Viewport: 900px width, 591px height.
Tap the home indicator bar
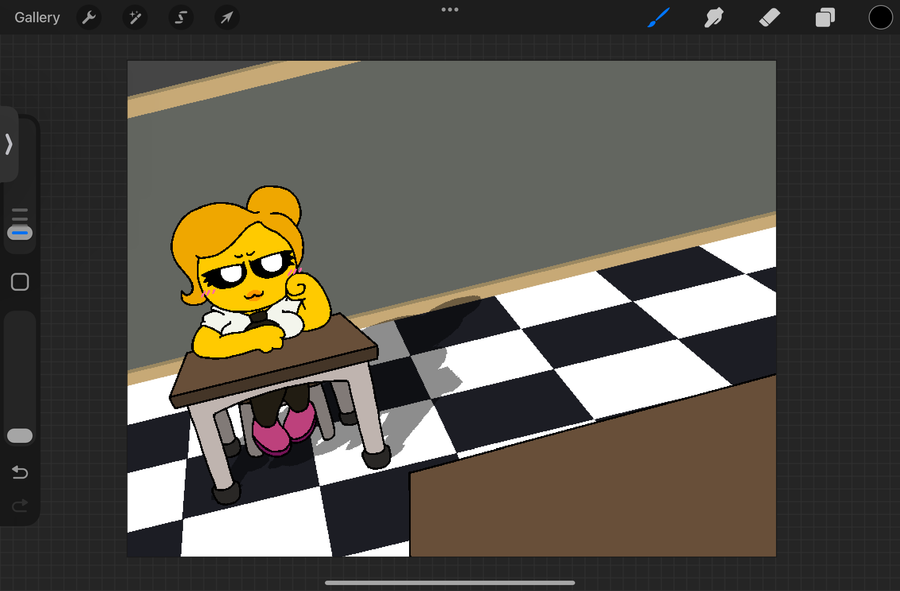coord(450,583)
